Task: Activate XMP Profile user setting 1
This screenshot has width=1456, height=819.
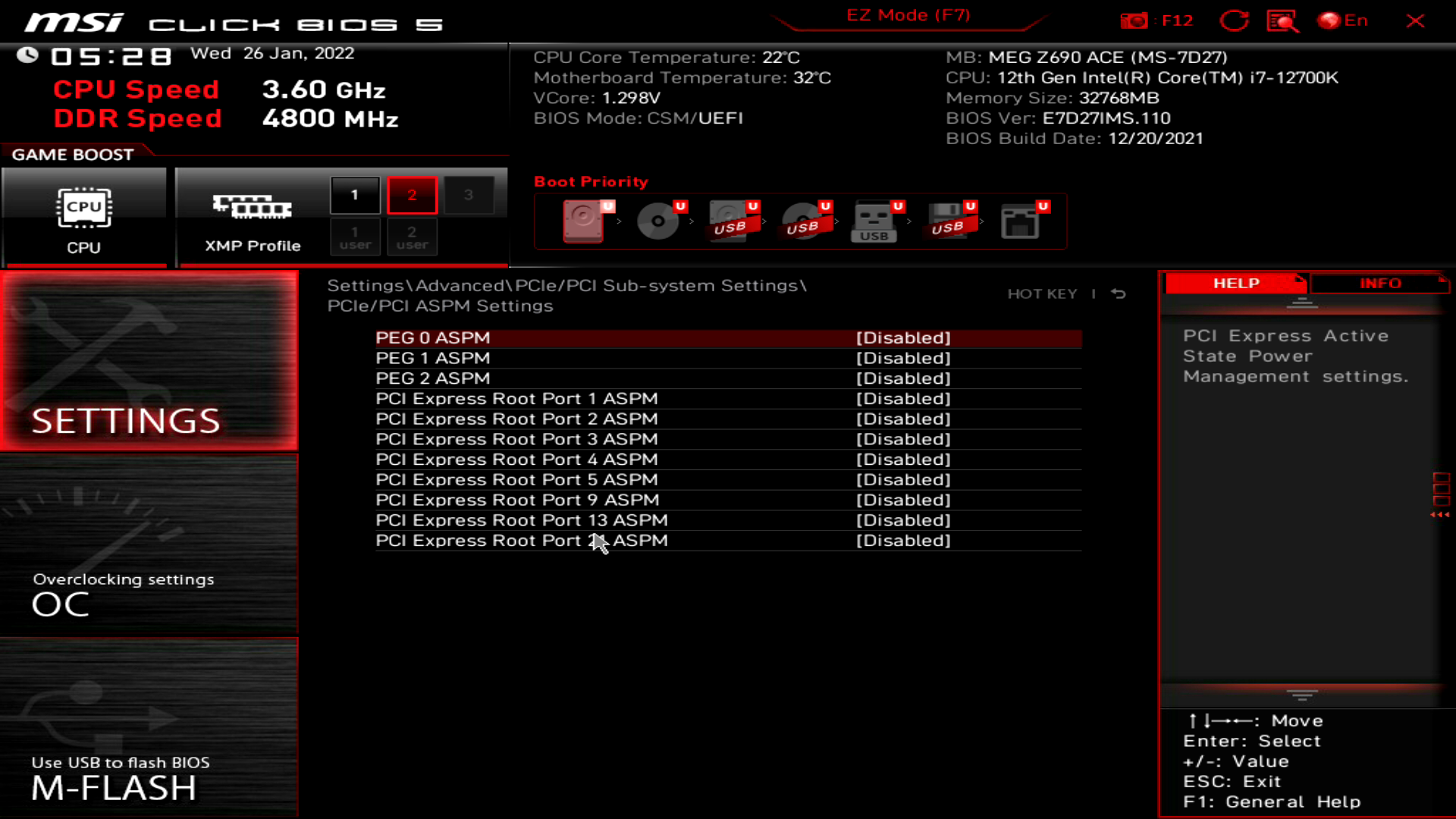Action: click(355, 237)
